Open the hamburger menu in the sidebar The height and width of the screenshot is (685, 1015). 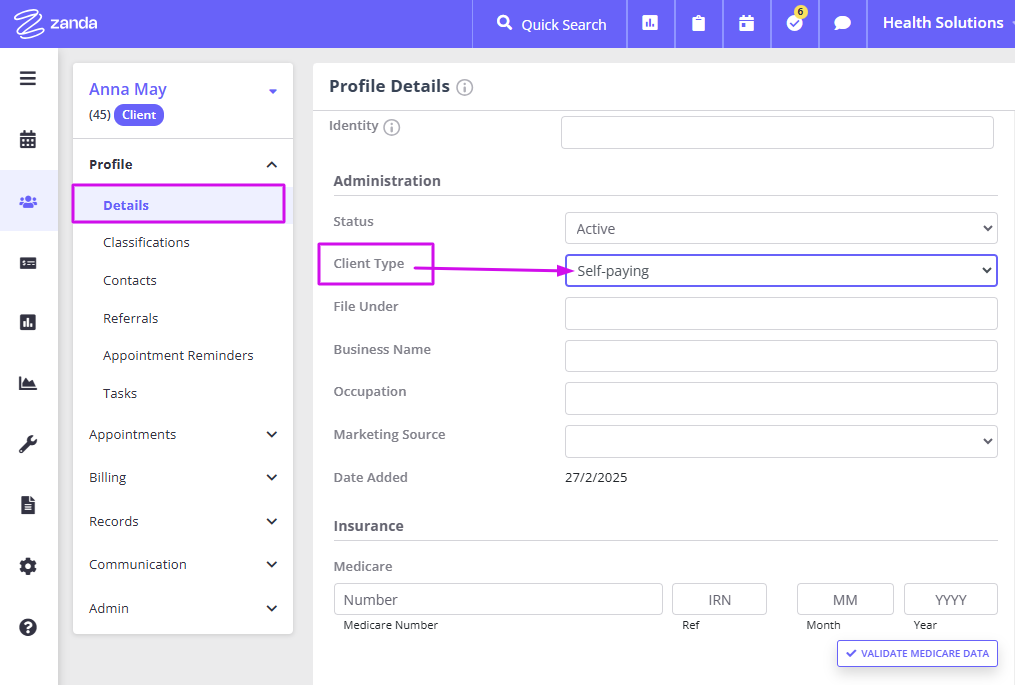[27, 78]
